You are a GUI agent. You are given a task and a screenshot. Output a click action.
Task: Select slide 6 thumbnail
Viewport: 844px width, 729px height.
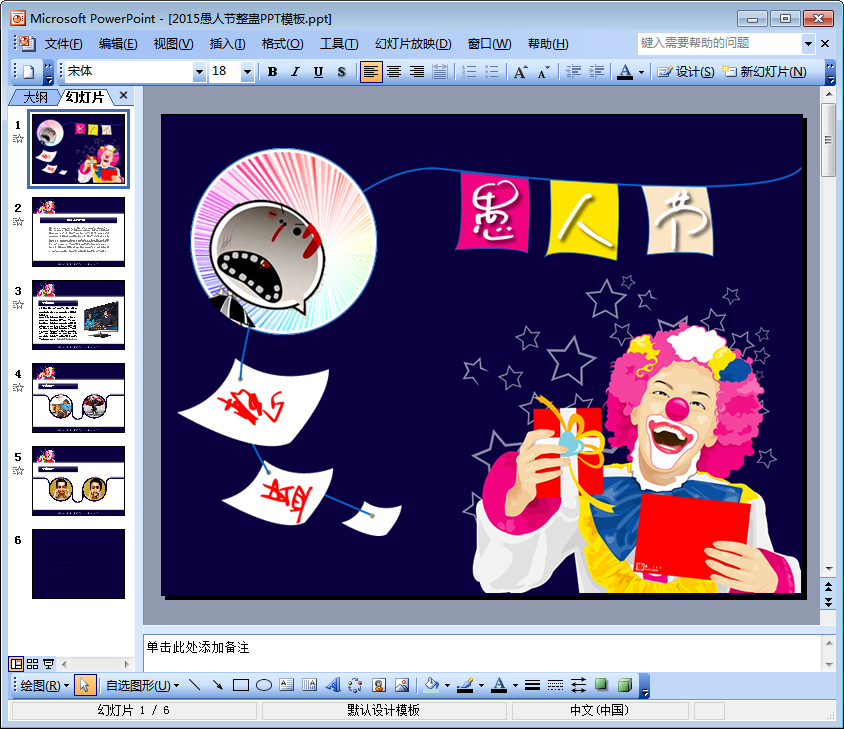pyautogui.click(x=79, y=564)
